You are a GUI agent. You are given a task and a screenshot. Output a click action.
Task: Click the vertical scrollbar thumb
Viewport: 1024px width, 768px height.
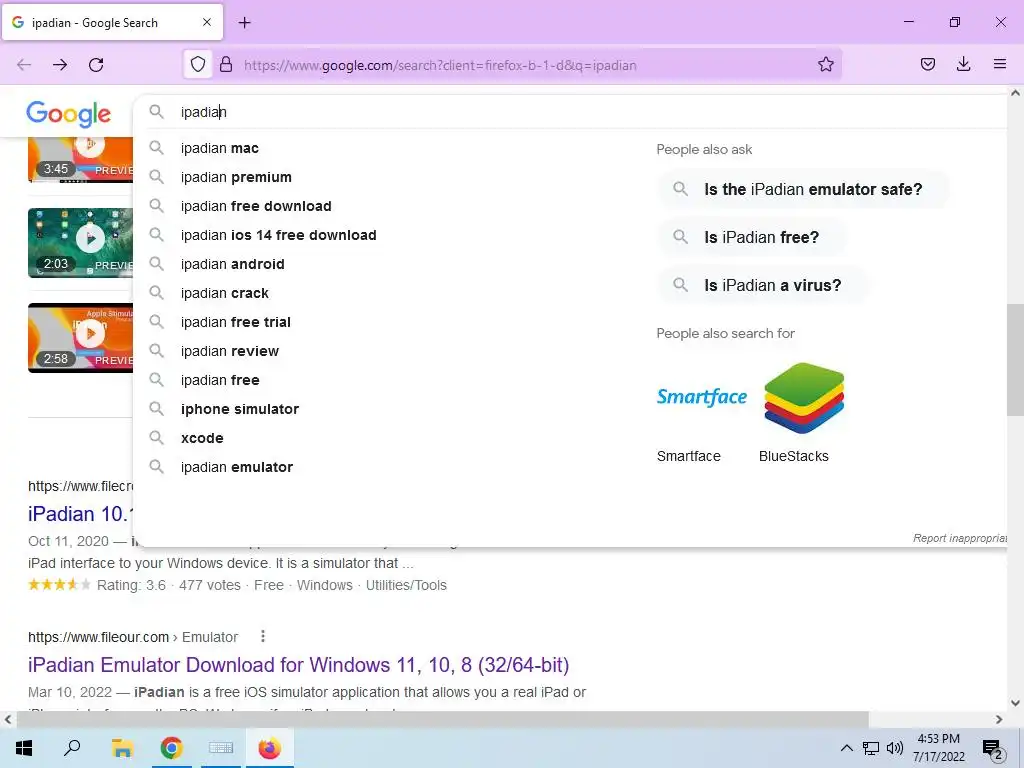tap(1015, 359)
